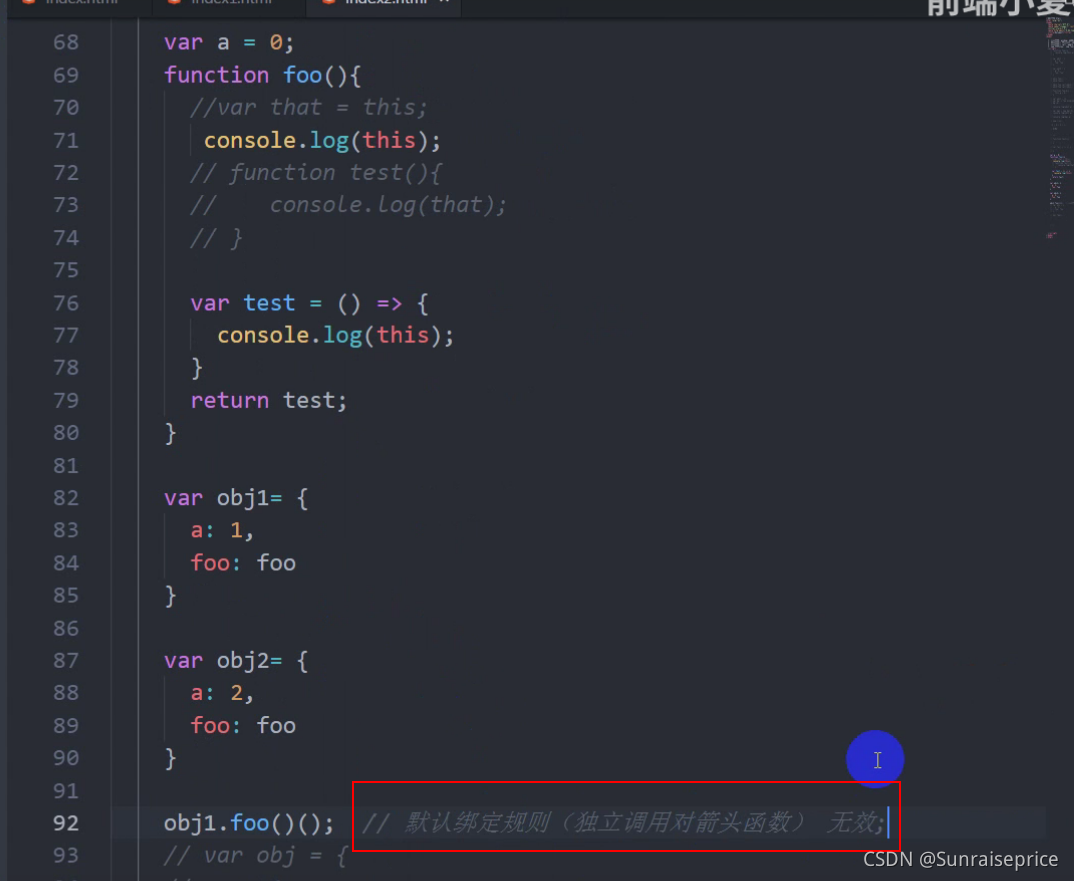Click the code minimap on the right edge
Image resolution: width=1074 pixels, height=881 pixels.
[1060, 130]
